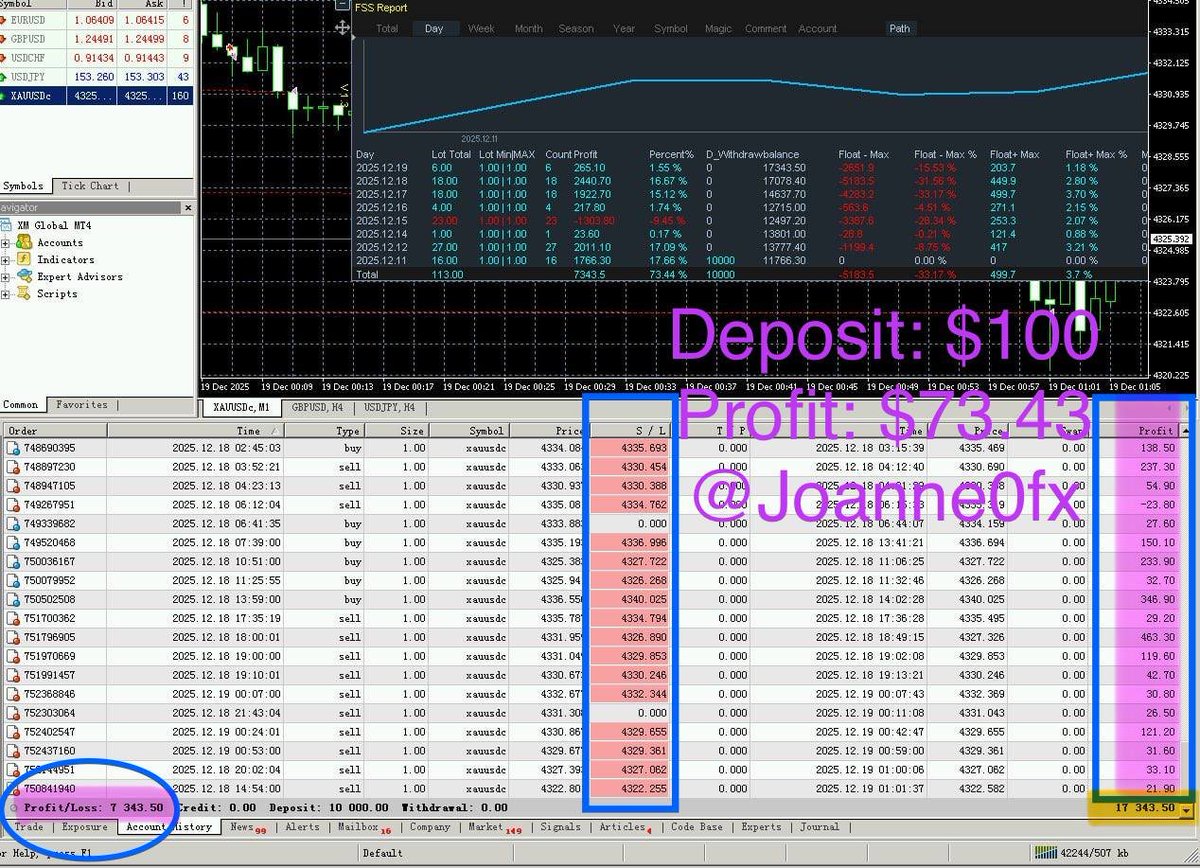
Task: Select the highlighted XAUUSDc symbol row
Action: (97, 96)
